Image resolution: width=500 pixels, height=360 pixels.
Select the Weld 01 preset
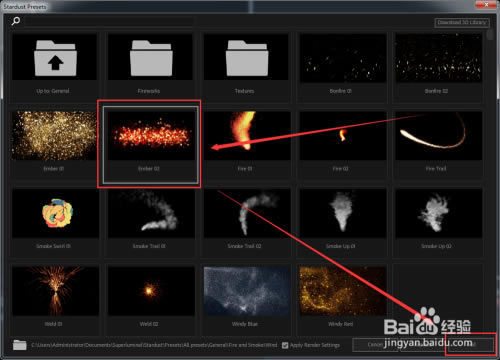(55, 299)
